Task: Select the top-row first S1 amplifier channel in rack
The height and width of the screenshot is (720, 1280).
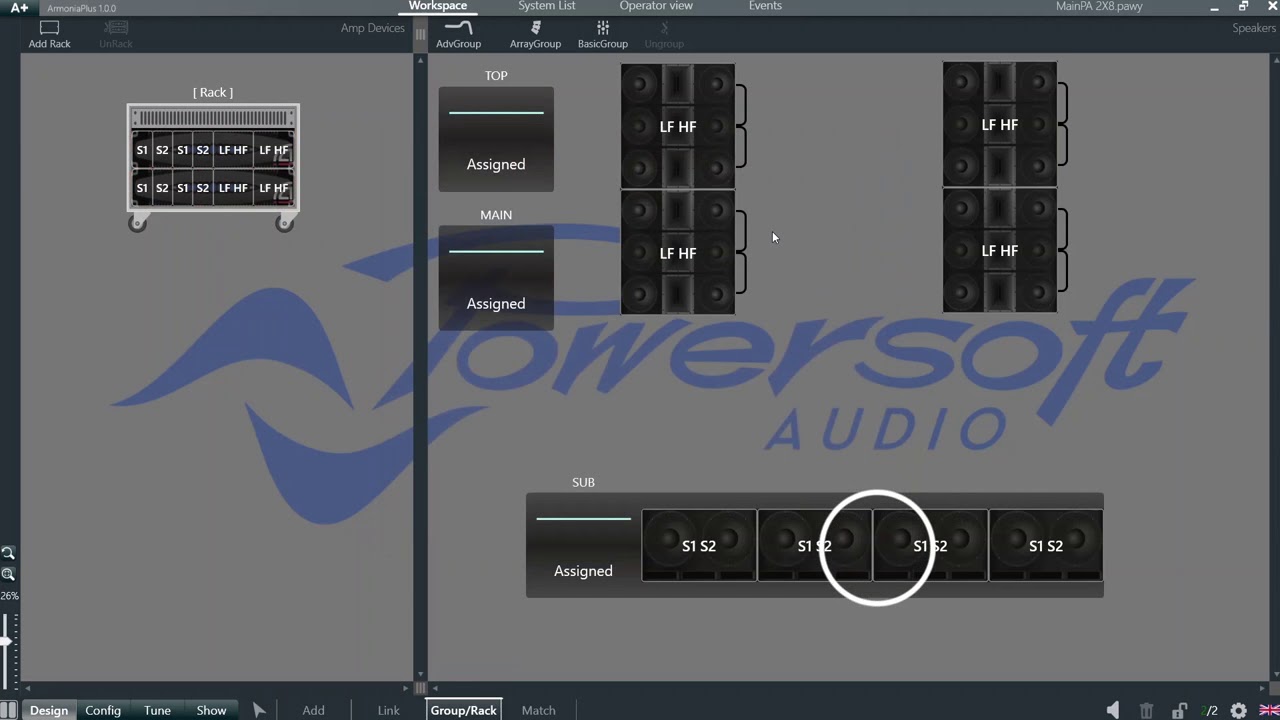Action: point(142,150)
